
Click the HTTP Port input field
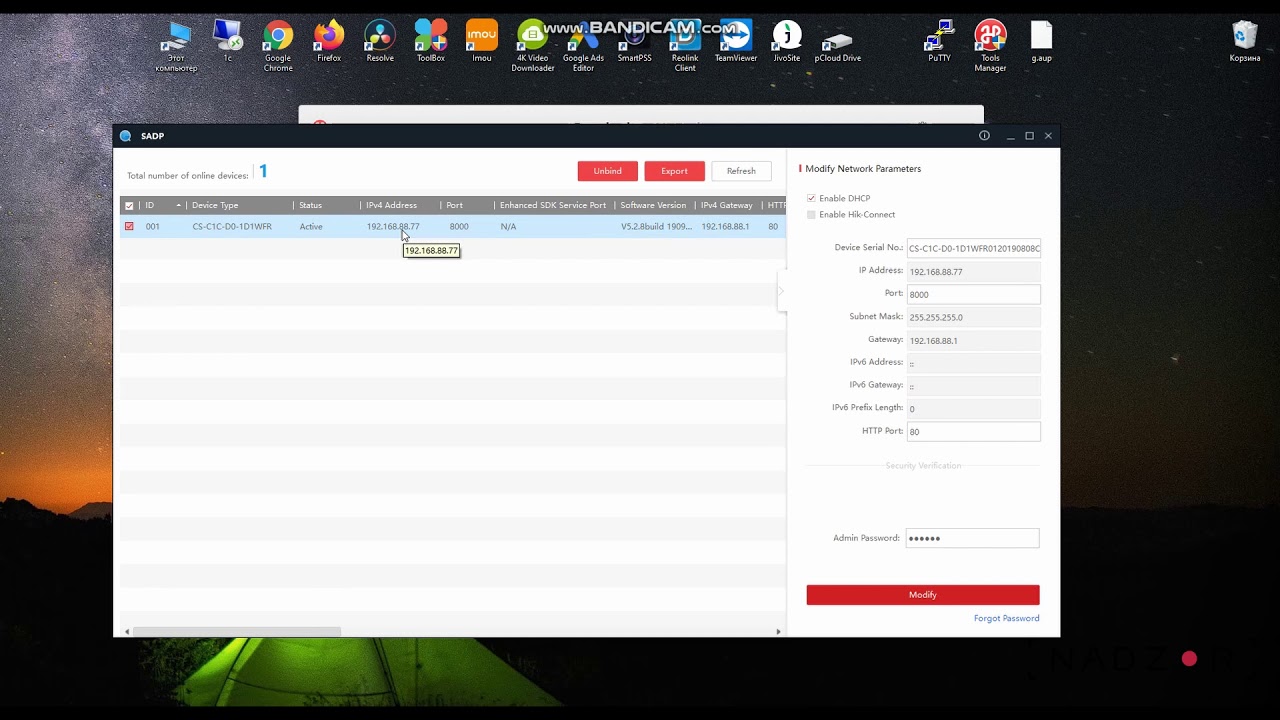(973, 431)
